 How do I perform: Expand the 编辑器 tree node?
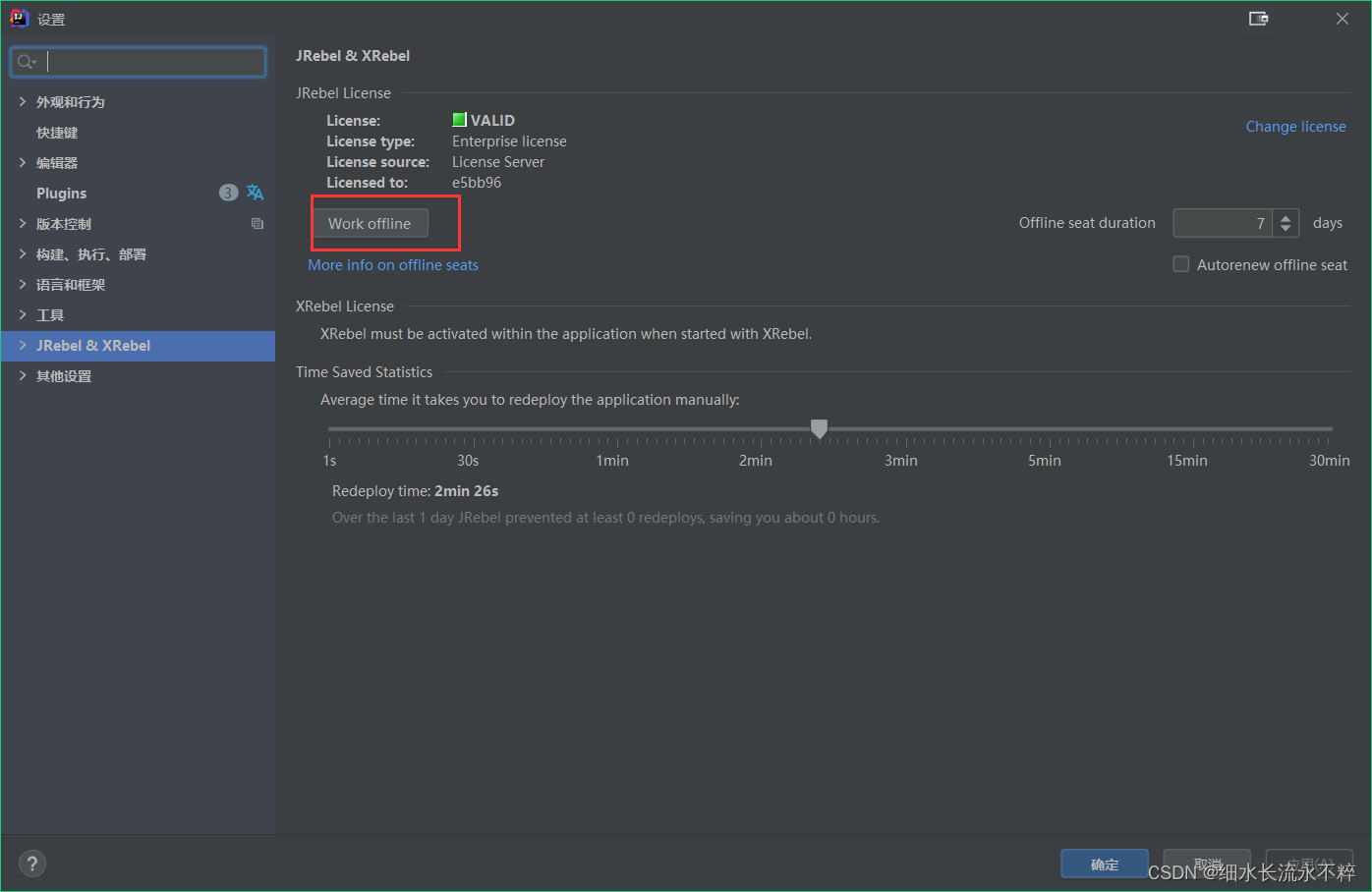point(23,162)
